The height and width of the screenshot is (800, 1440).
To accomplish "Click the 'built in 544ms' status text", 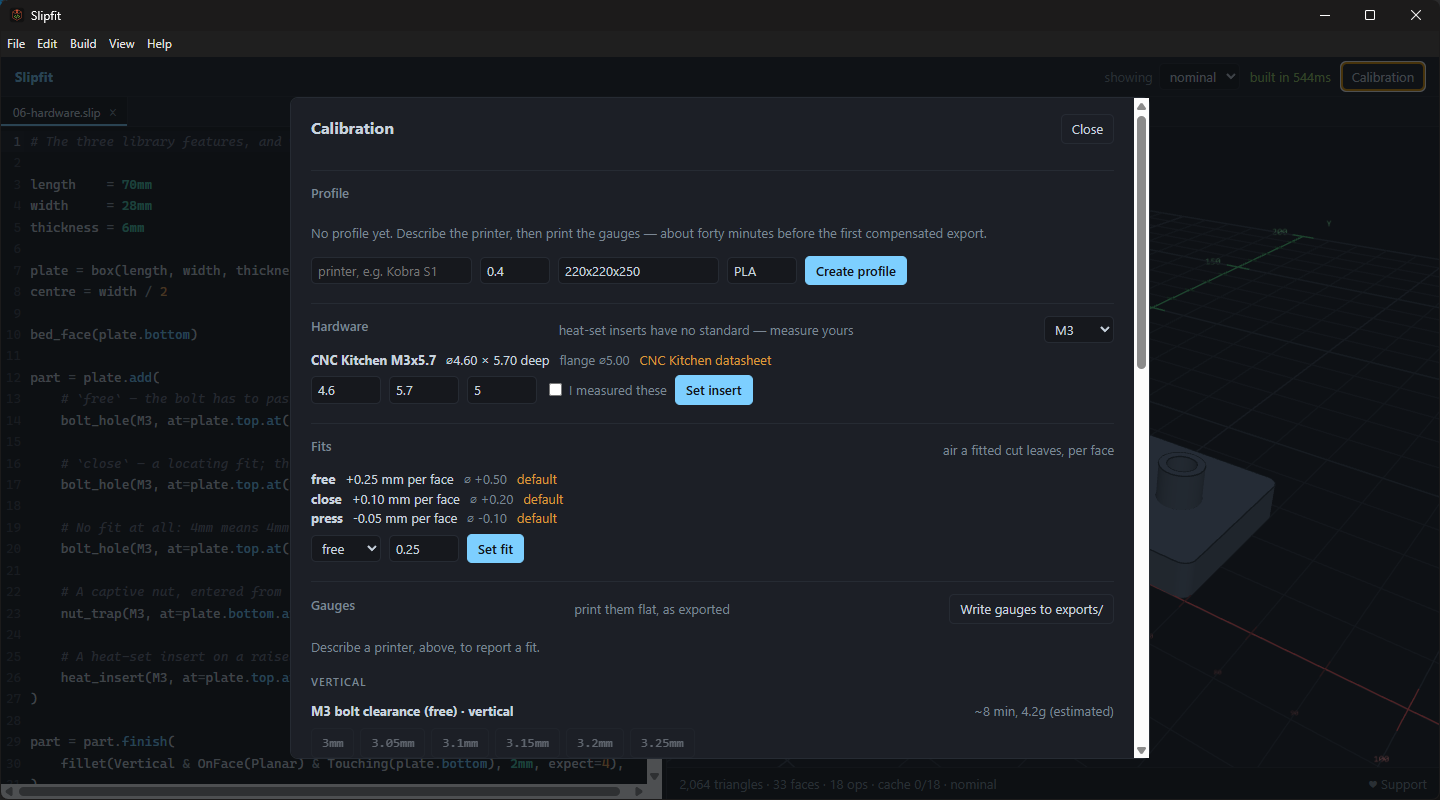I will (1290, 77).
